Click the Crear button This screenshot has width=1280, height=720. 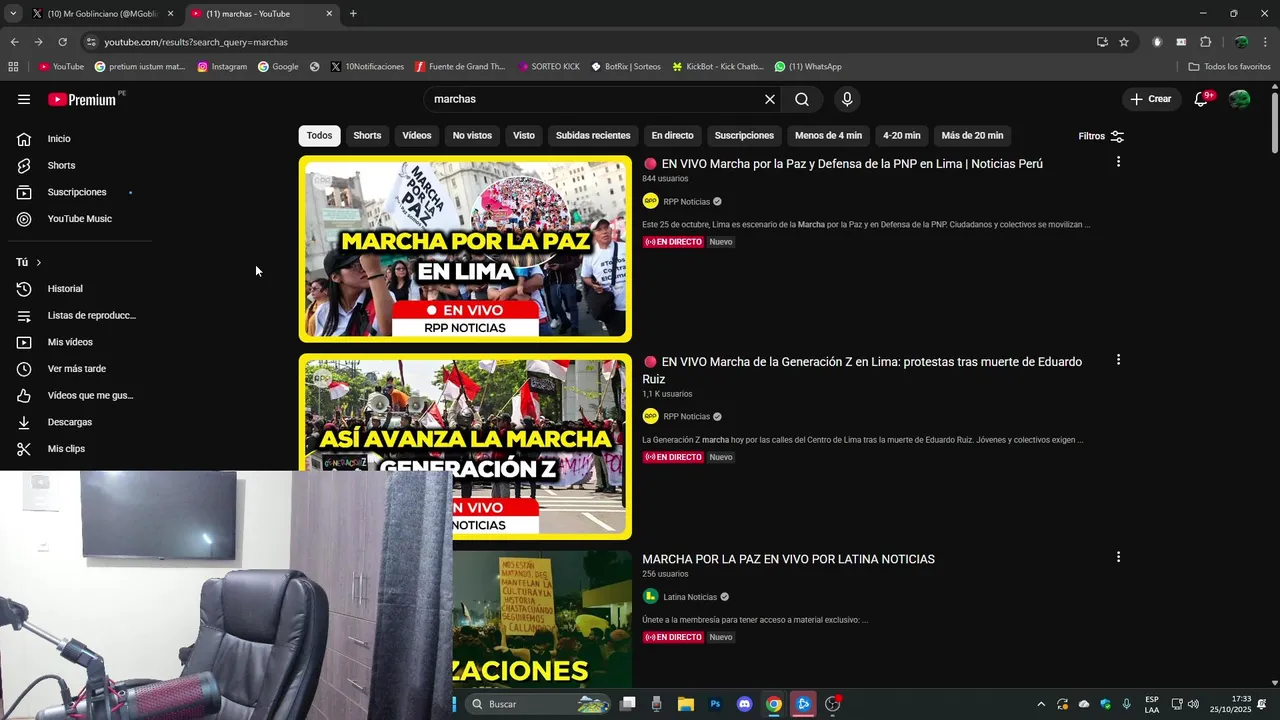pos(1151,99)
